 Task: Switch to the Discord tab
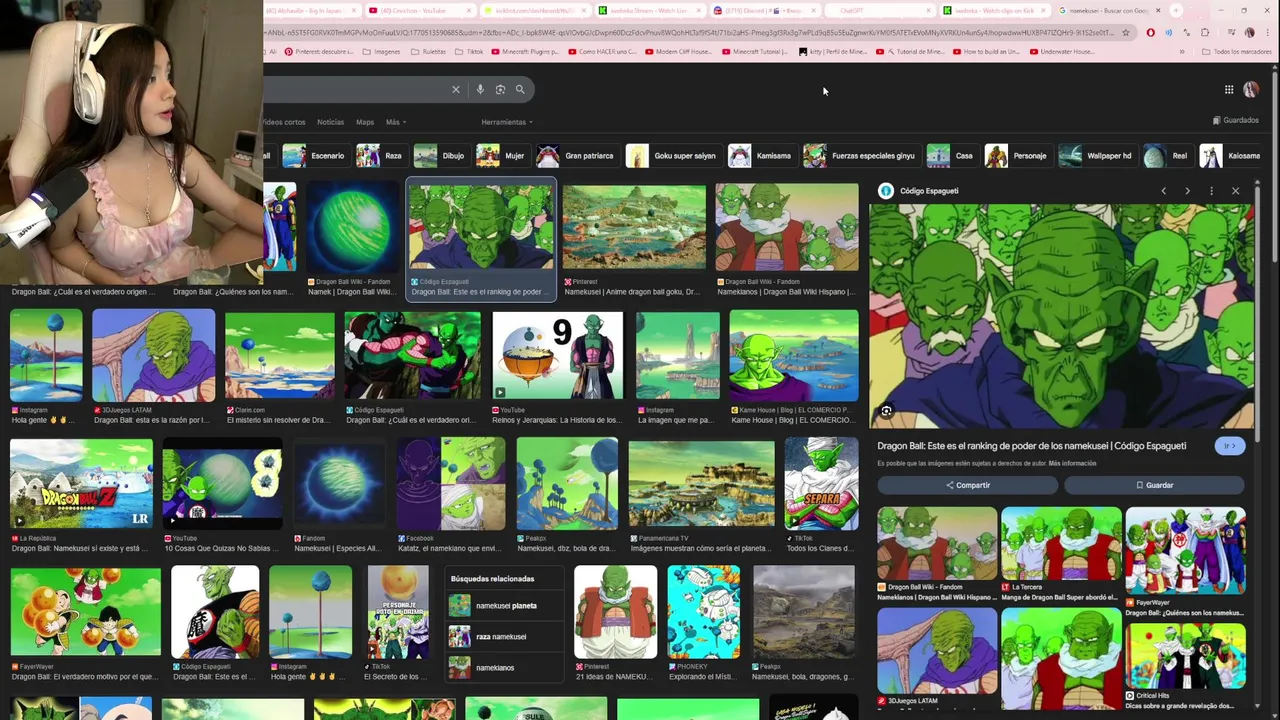(x=766, y=10)
